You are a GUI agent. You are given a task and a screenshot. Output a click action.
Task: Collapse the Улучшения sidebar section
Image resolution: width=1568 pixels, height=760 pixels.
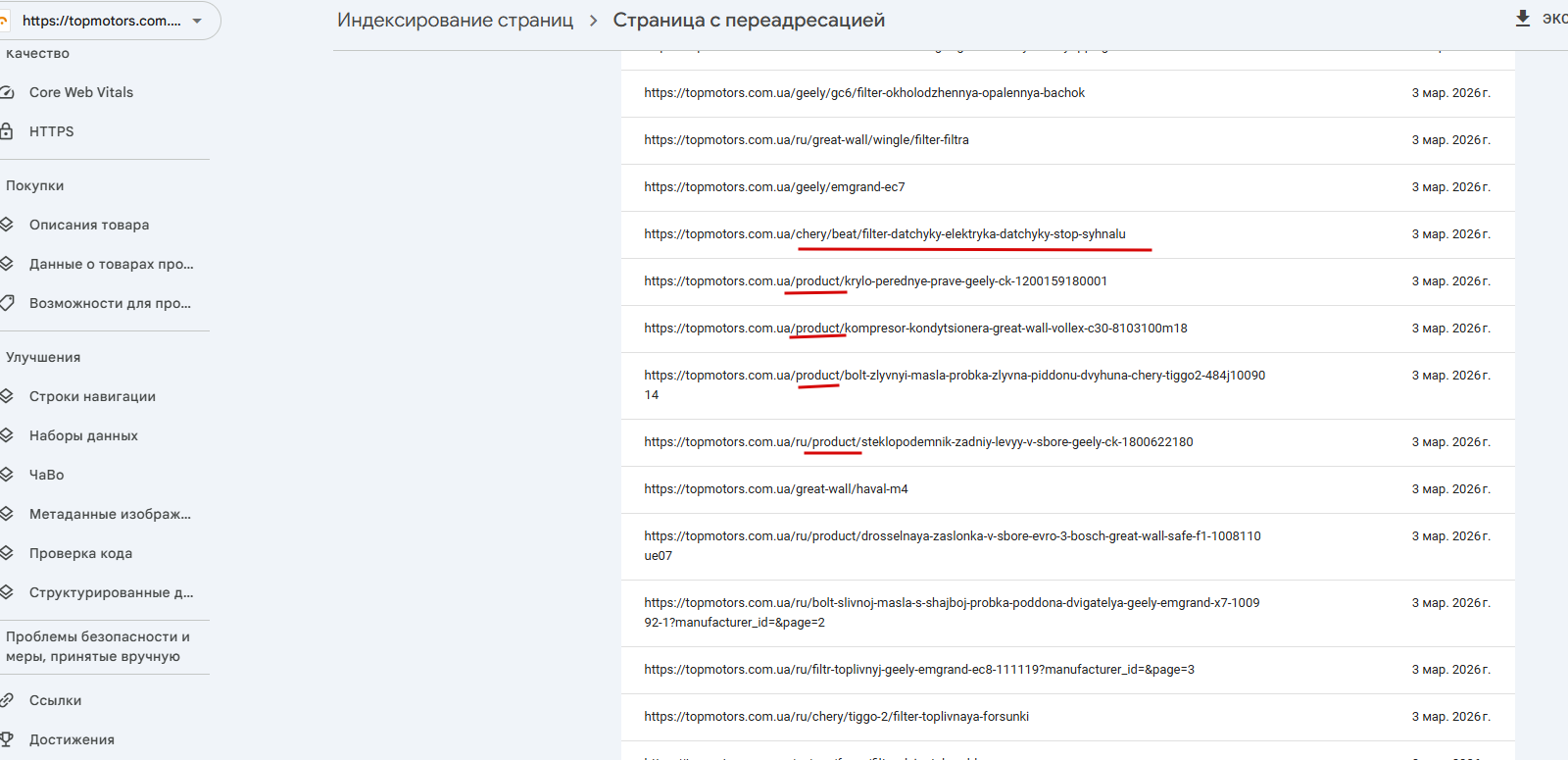click(x=43, y=357)
